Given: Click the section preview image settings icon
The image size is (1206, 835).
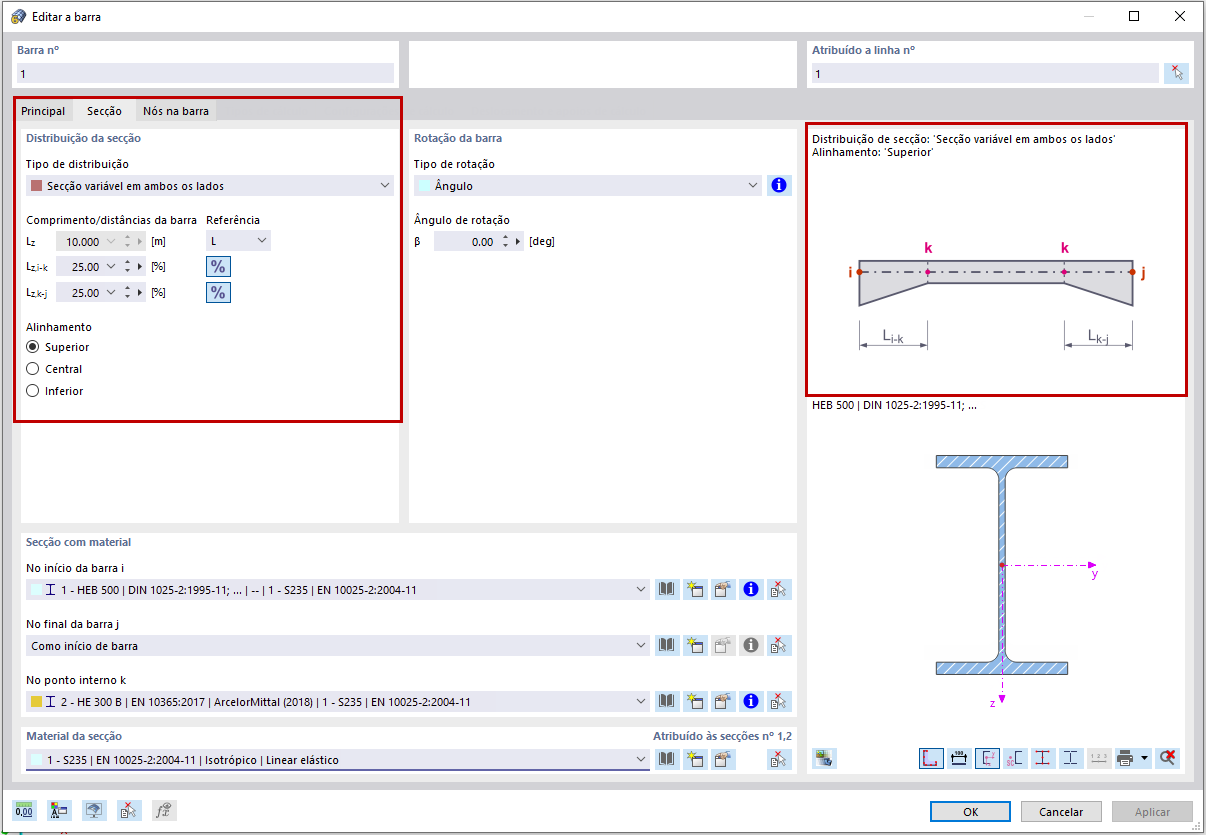Looking at the screenshot, I should coord(824,758).
